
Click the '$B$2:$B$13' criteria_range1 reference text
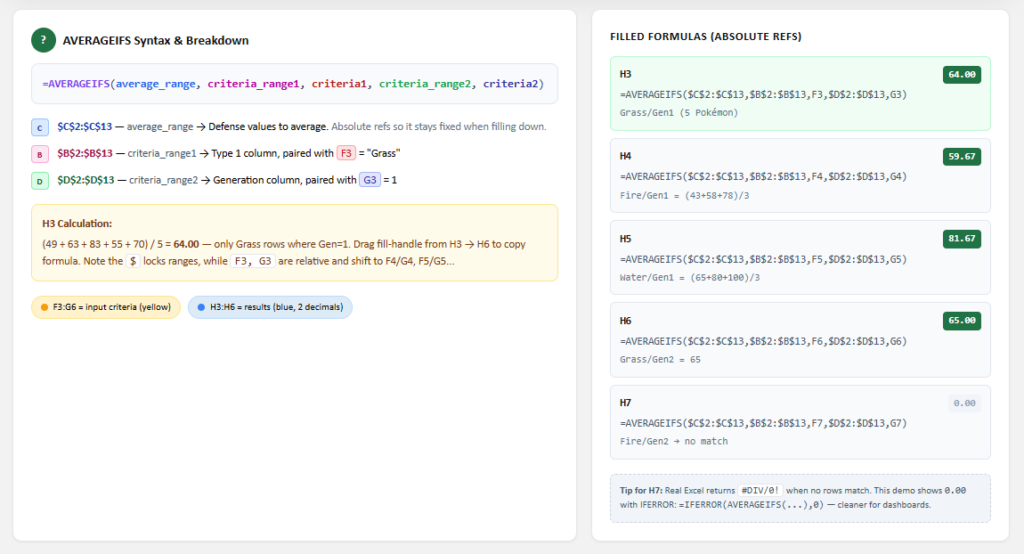click(x=85, y=154)
